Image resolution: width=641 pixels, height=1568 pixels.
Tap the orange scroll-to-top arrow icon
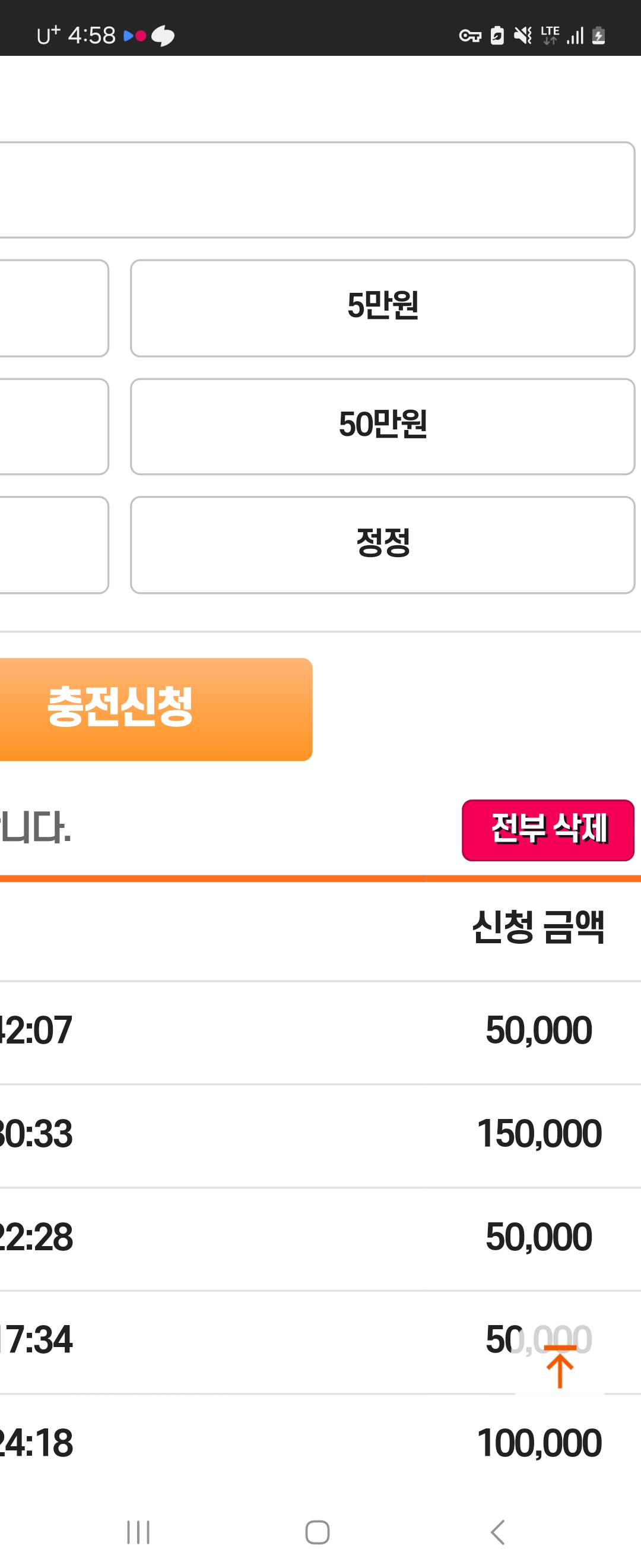(560, 1367)
